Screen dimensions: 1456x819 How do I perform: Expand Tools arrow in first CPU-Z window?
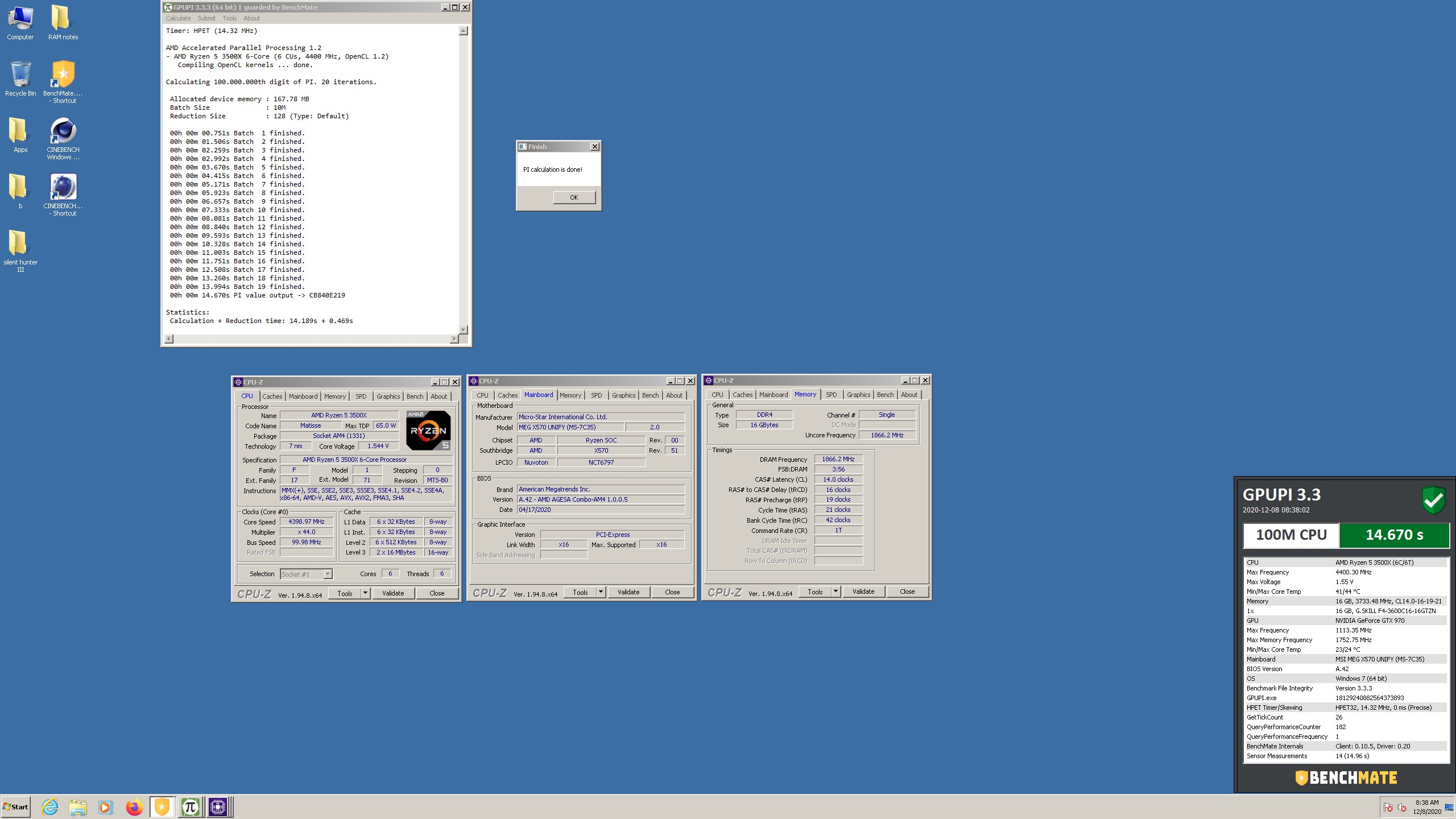365,593
